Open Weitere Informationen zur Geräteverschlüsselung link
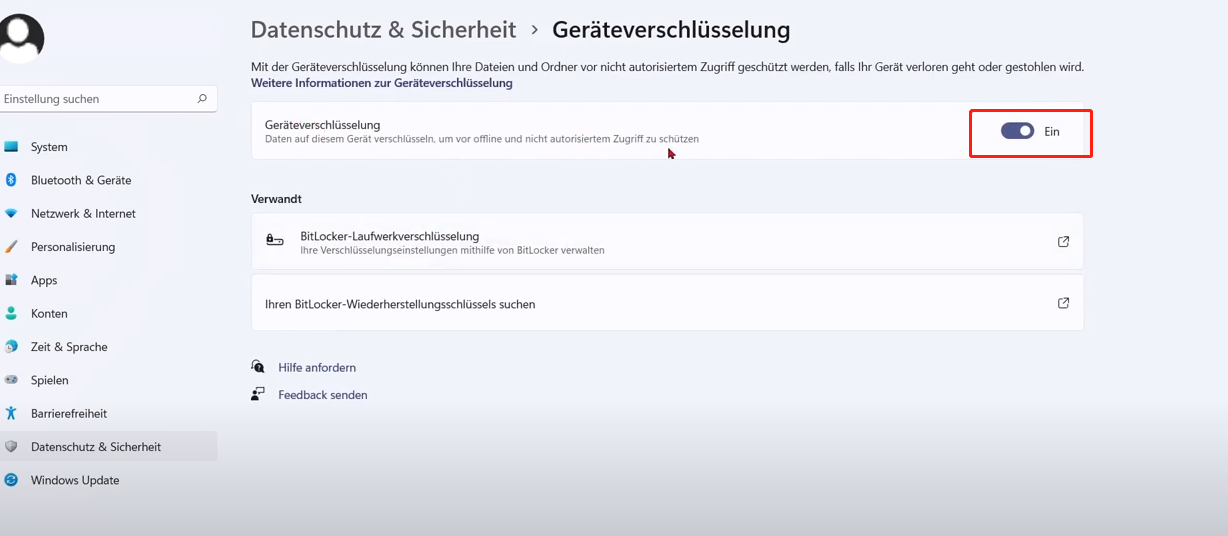Viewport: 1228px width, 536px height. tap(381, 83)
